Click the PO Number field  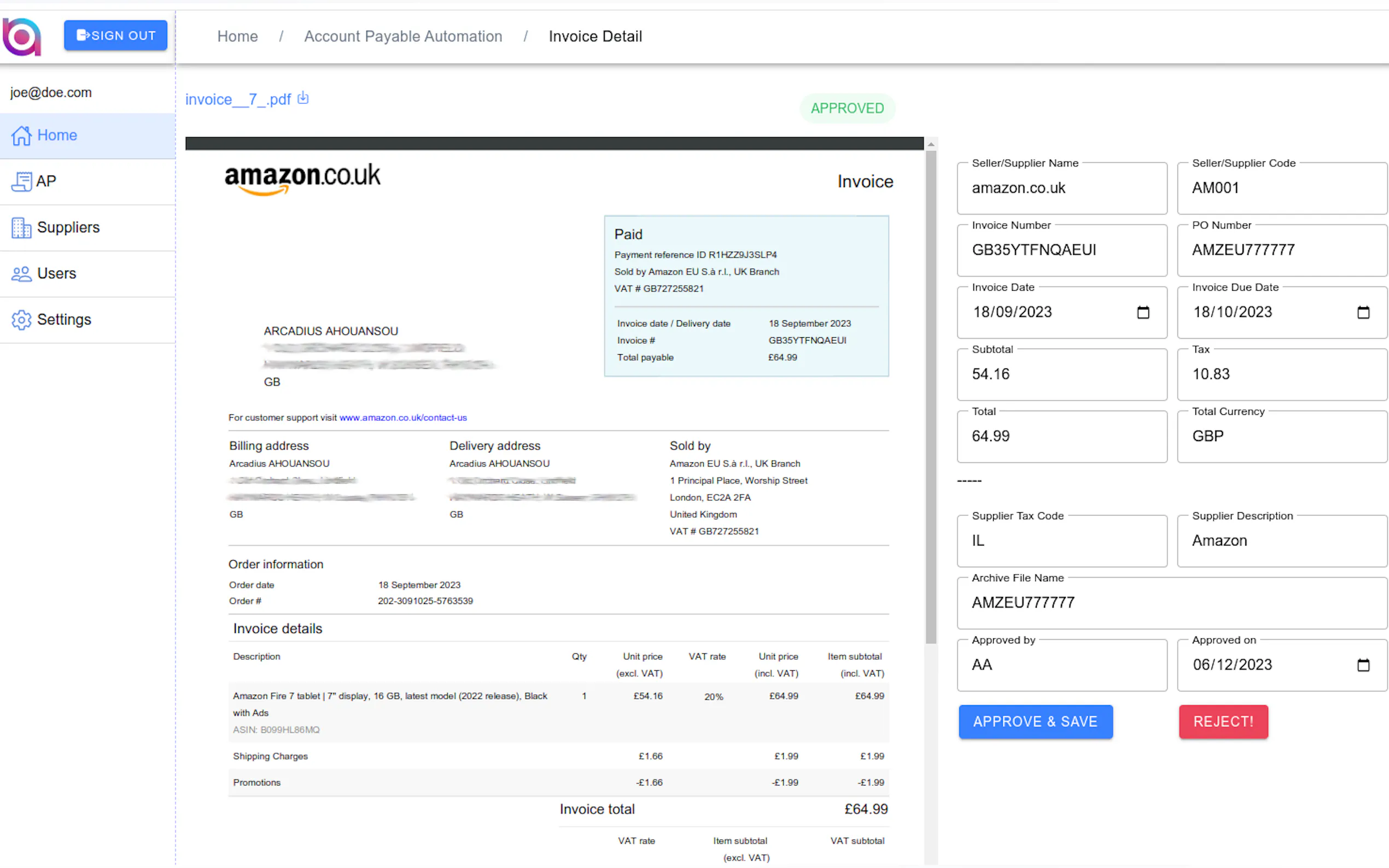[x=1282, y=250]
